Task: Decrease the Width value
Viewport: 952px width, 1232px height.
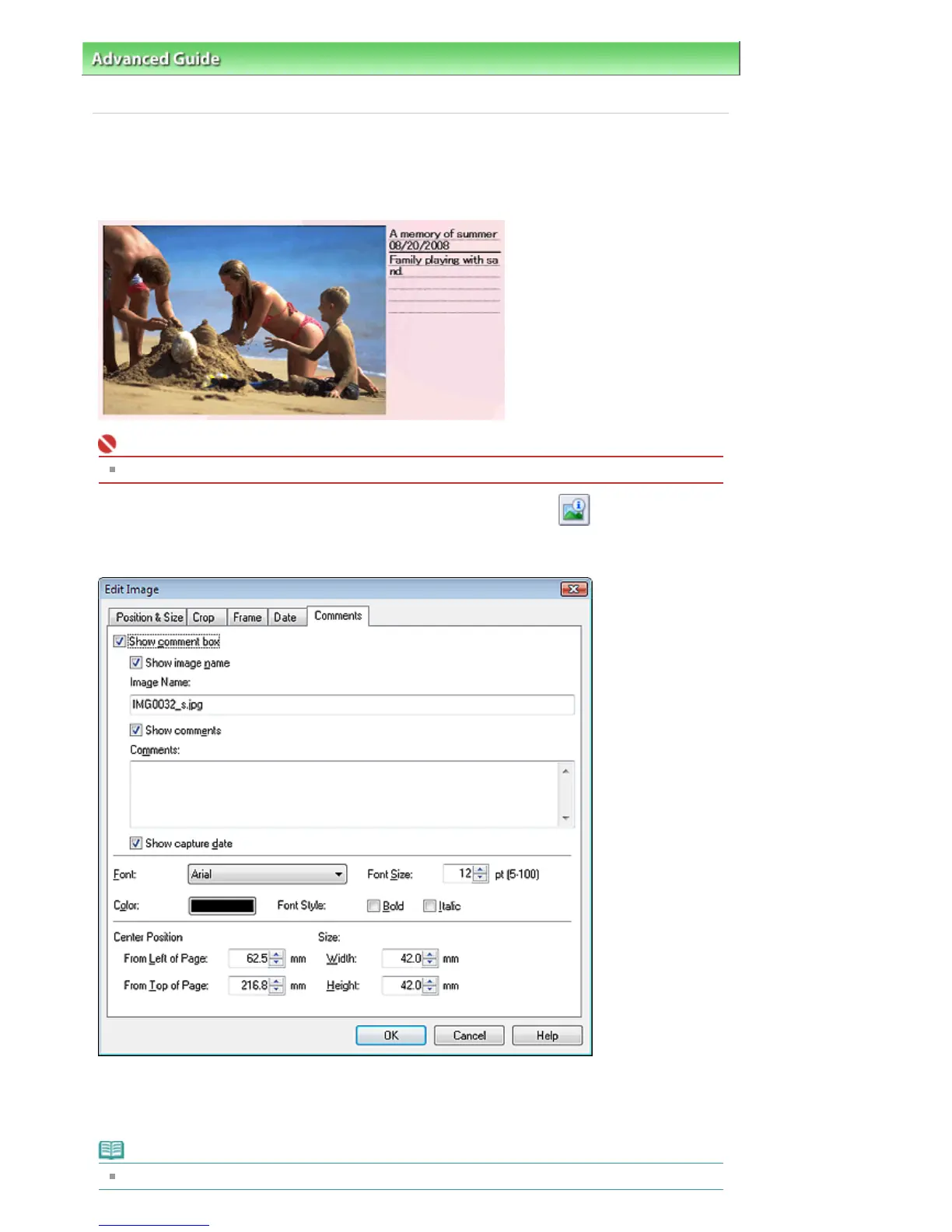Action: pos(430,964)
